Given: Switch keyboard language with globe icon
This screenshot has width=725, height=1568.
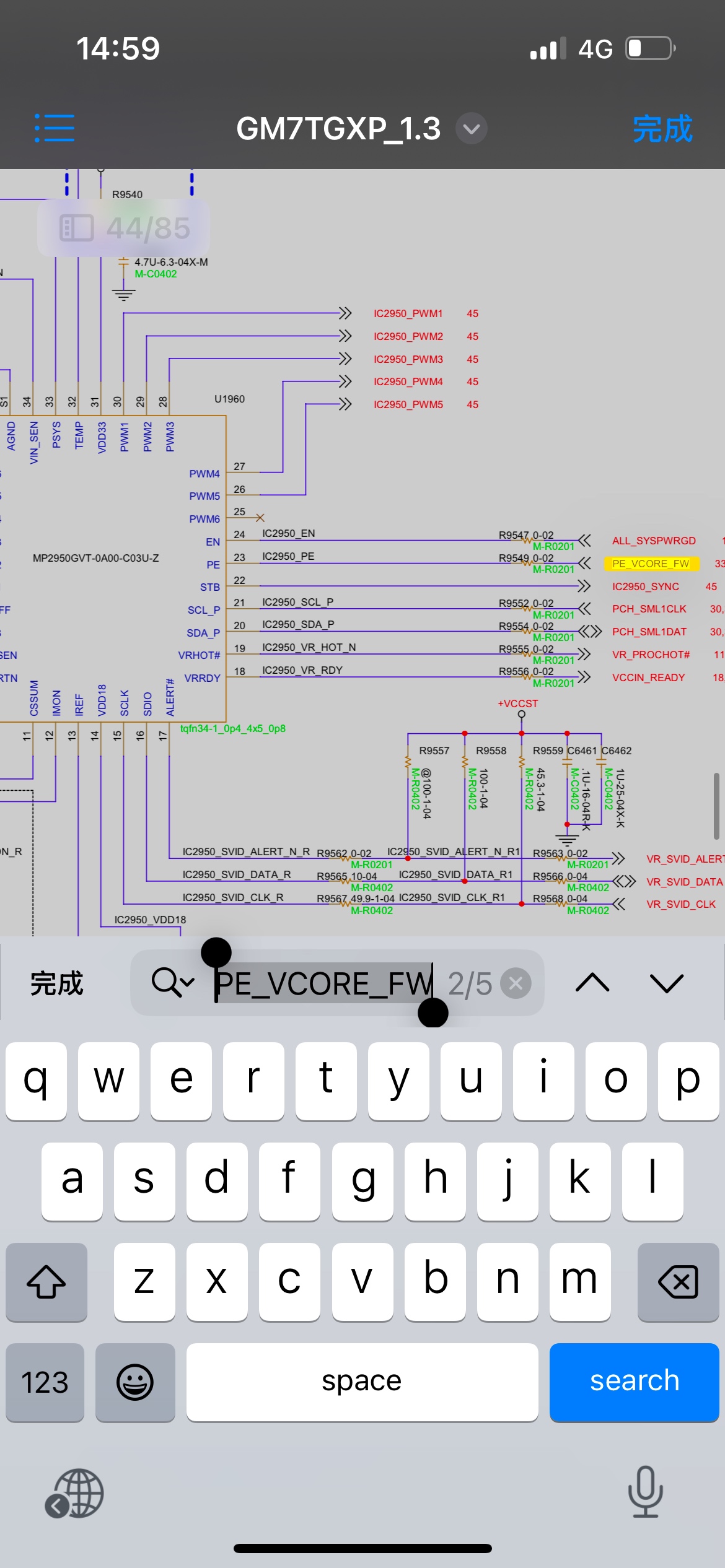Looking at the screenshot, I should pos(75,1493).
